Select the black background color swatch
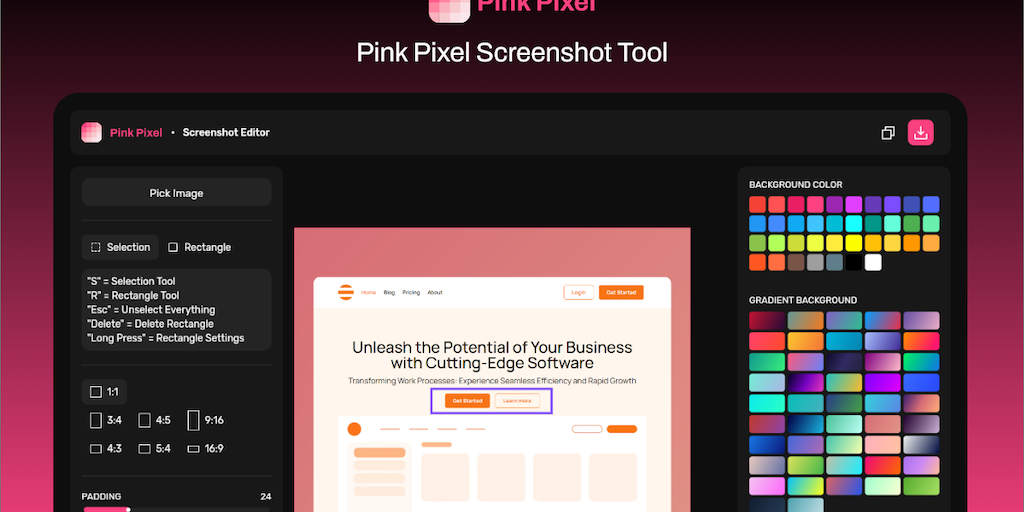The width and height of the screenshot is (1024, 512). pos(854,263)
